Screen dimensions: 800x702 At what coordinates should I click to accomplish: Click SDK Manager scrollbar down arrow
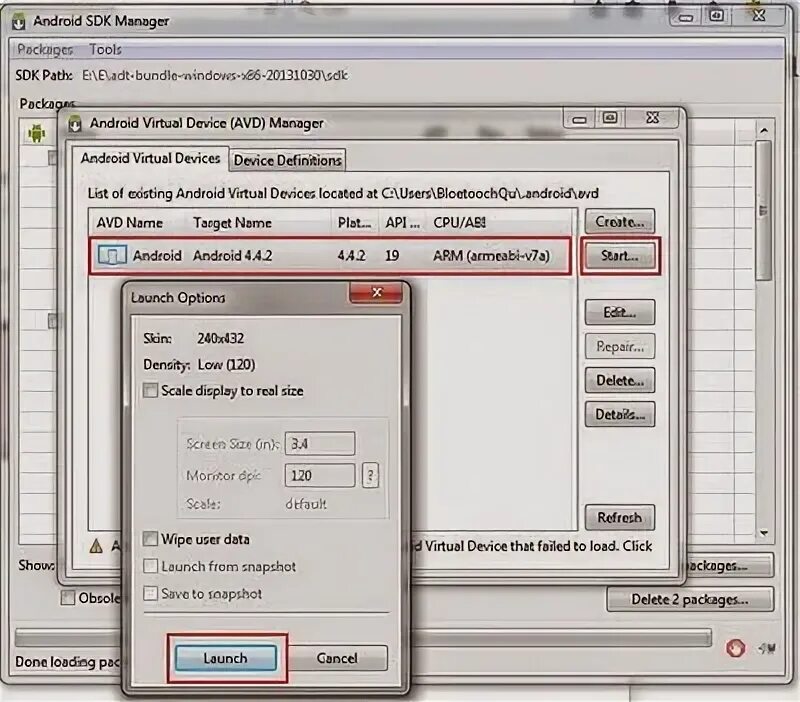(x=764, y=534)
